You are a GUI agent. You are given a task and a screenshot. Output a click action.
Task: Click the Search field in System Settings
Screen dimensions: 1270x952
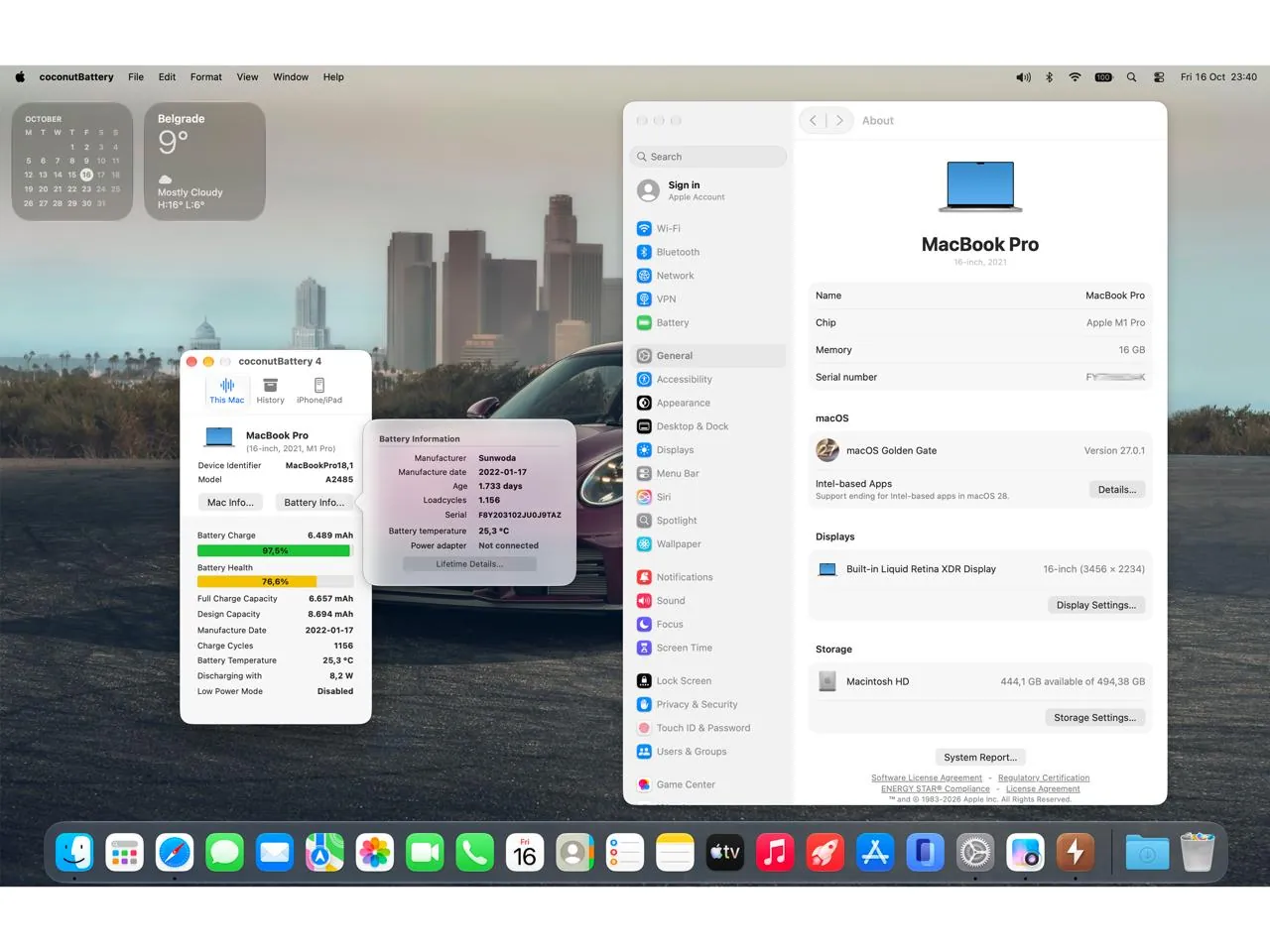708,157
